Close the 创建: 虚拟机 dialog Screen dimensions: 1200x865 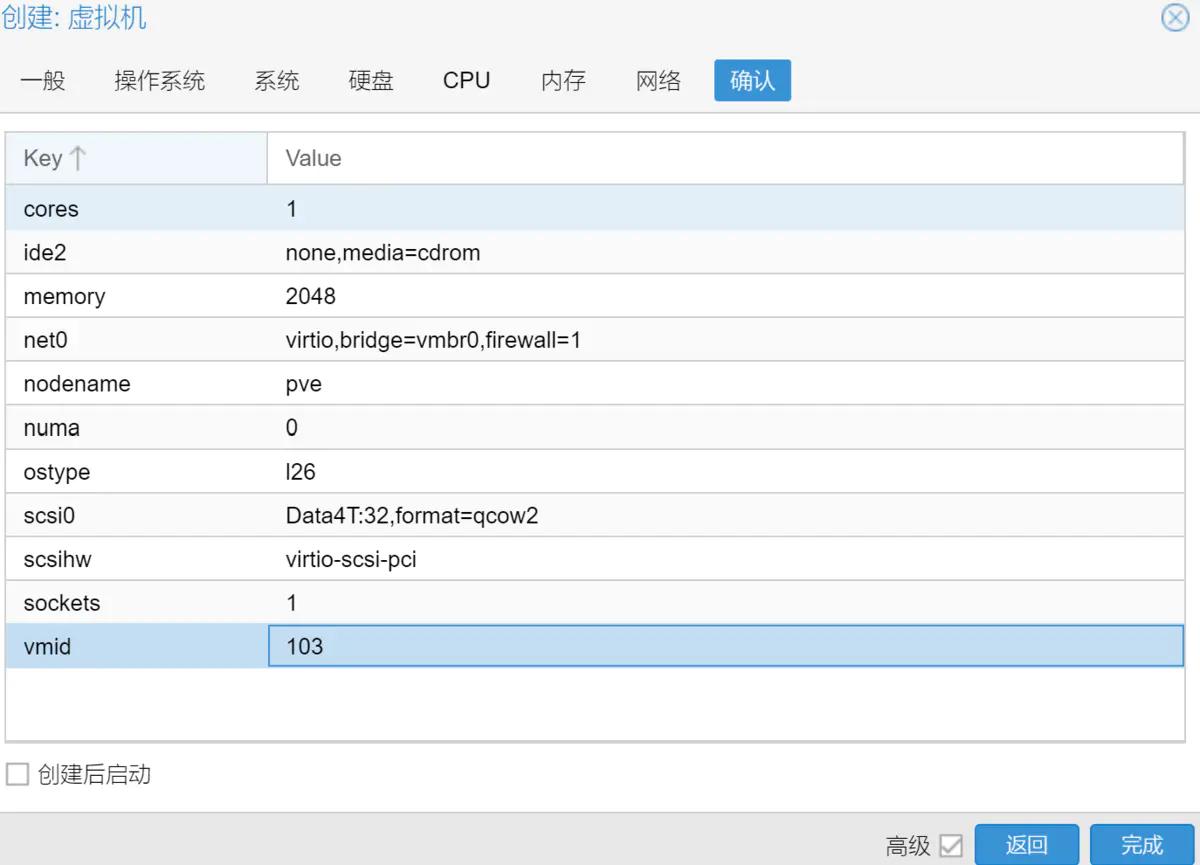1174,17
